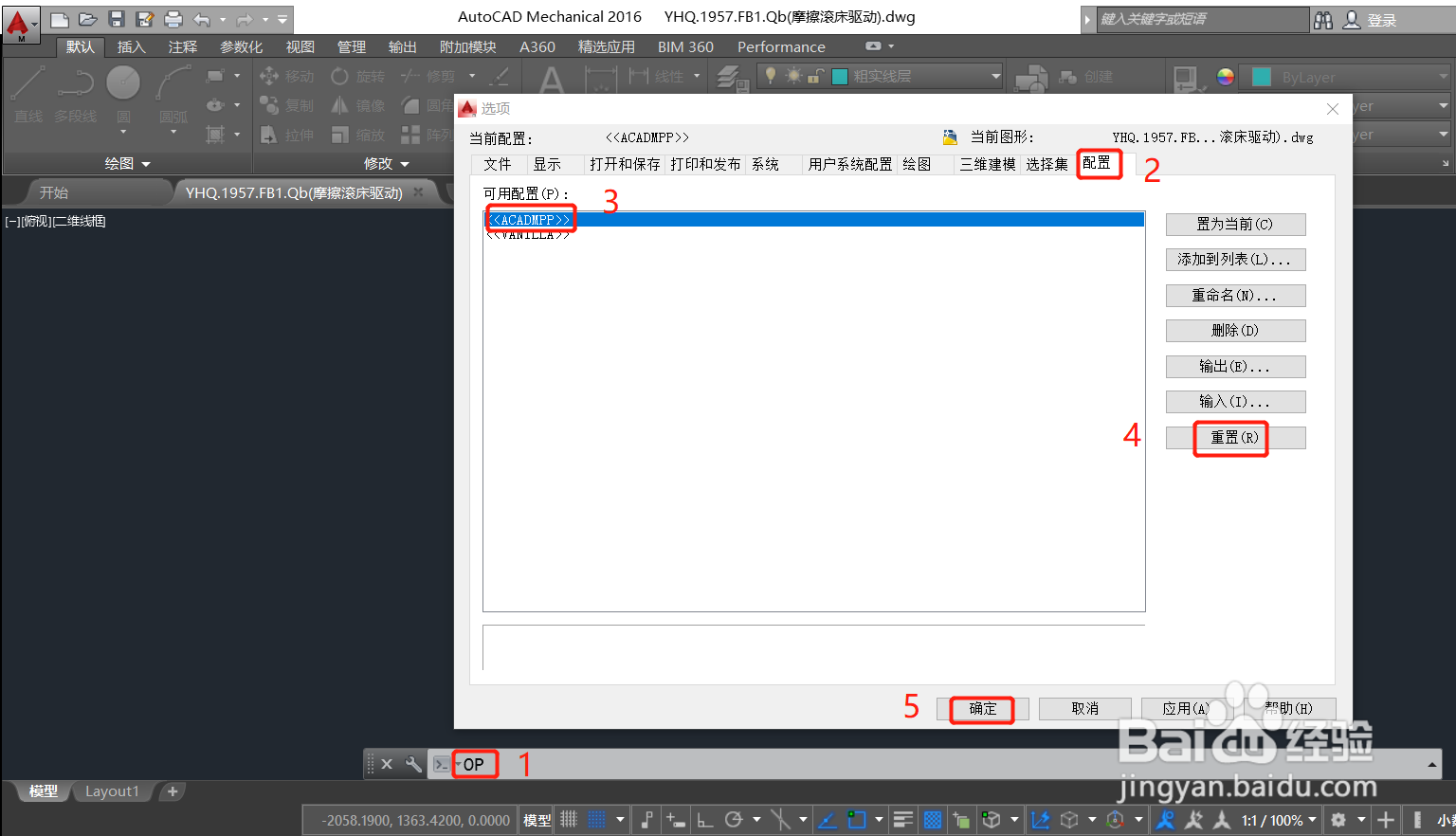Open the 粗实线层 layer dropdown

tap(995, 76)
